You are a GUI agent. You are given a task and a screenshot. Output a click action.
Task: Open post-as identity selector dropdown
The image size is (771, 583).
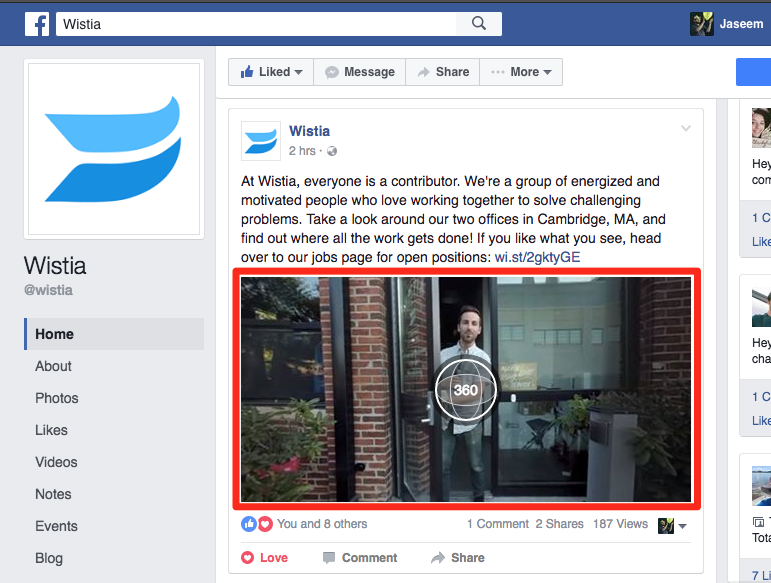pyautogui.click(x=673, y=525)
